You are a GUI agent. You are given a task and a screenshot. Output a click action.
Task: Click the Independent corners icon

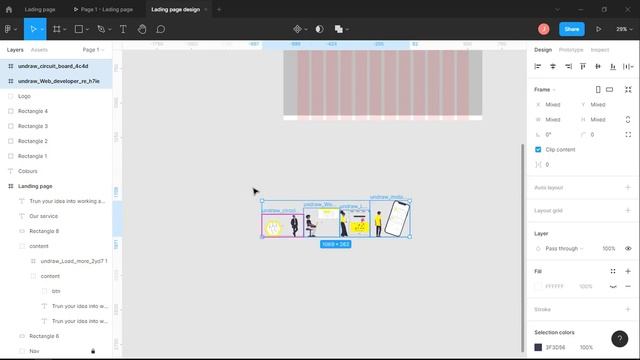pyautogui.click(x=628, y=135)
